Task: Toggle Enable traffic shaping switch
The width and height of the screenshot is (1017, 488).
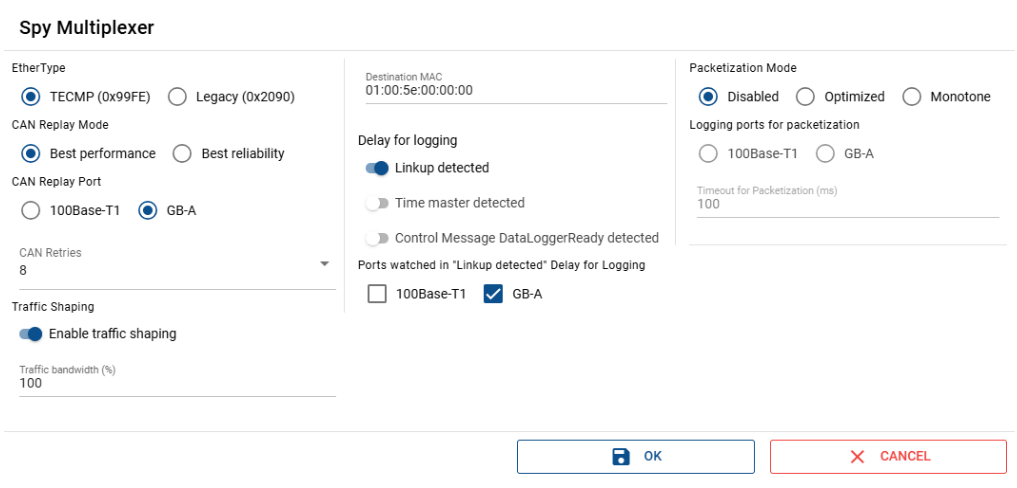Action: tap(31, 334)
